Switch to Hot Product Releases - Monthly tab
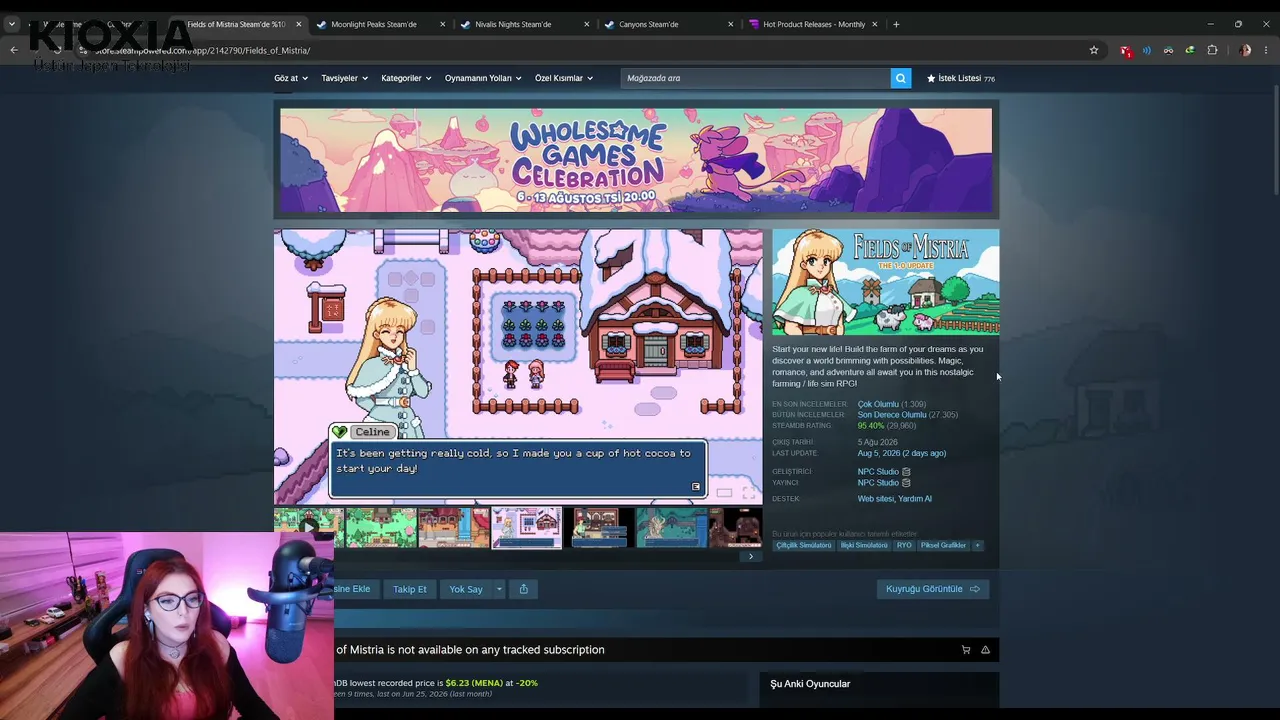Screen dimensions: 1280x720 (x=814, y=24)
